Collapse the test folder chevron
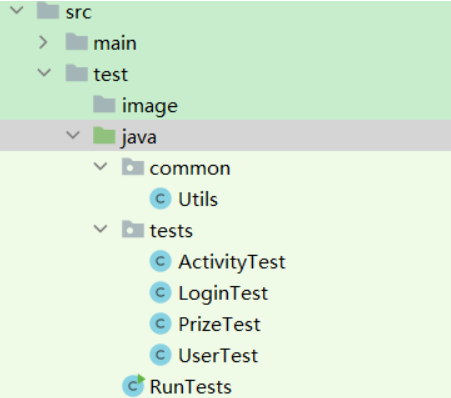451x398 pixels. pyautogui.click(x=44, y=73)
